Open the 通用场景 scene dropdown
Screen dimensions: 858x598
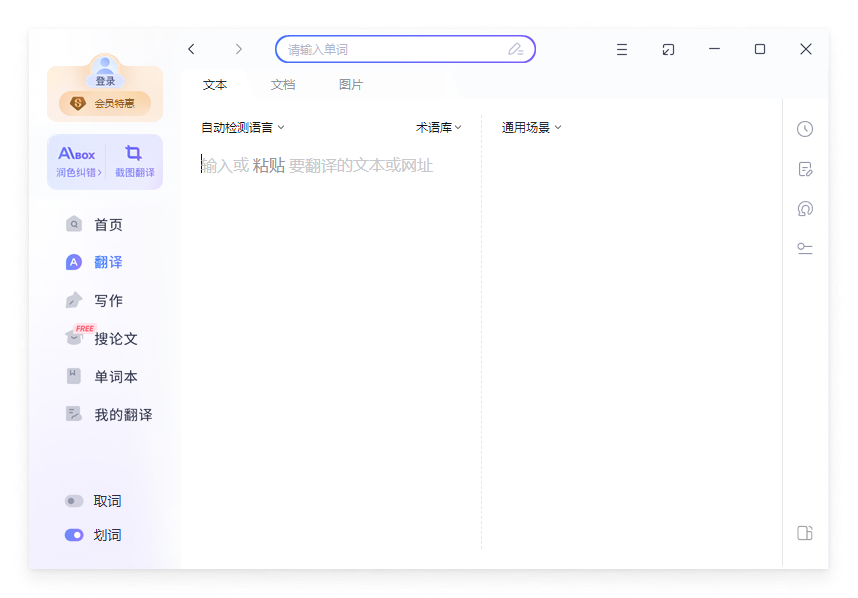coord(530,127)
